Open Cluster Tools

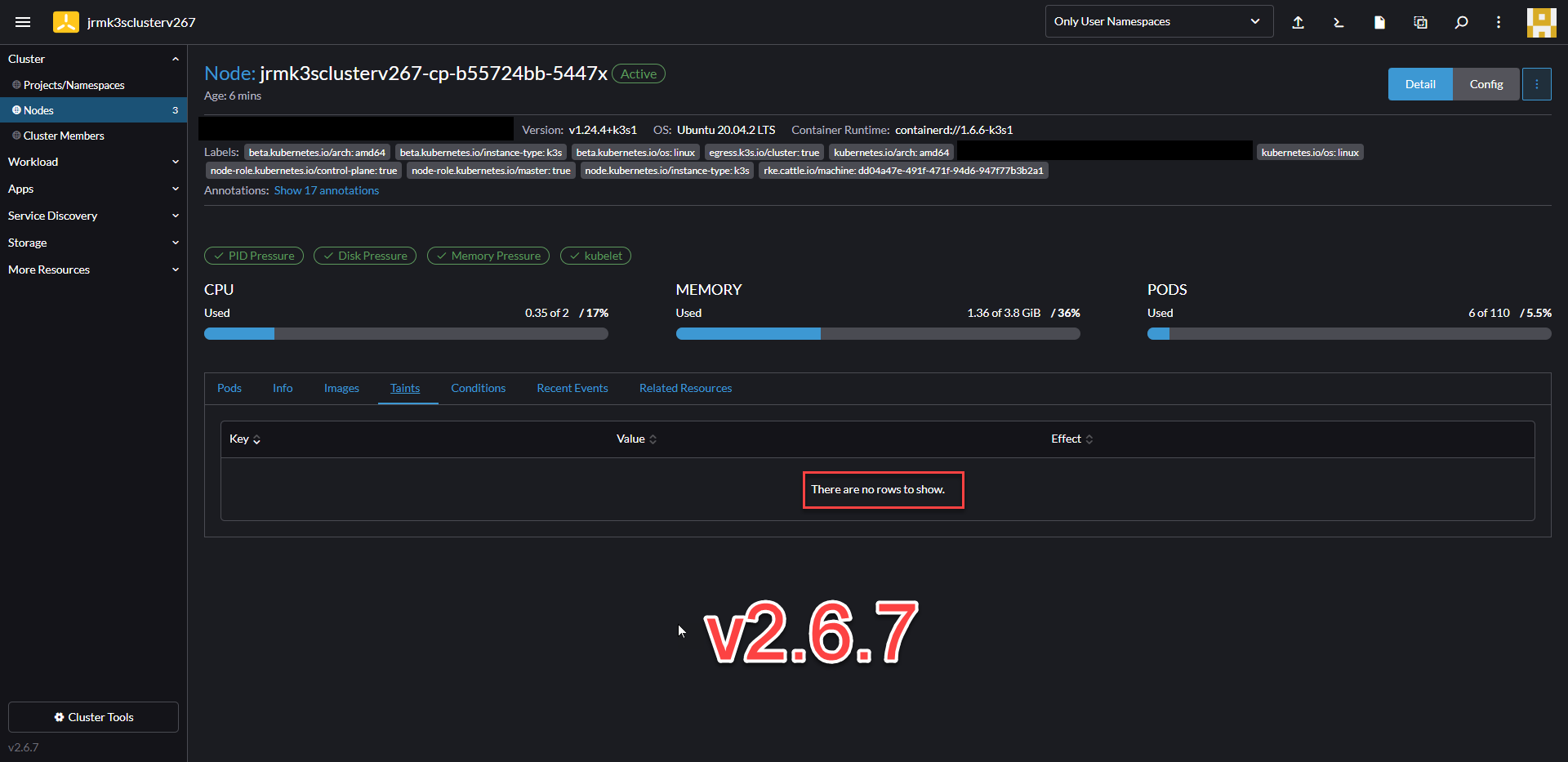(x=92, y=717)
